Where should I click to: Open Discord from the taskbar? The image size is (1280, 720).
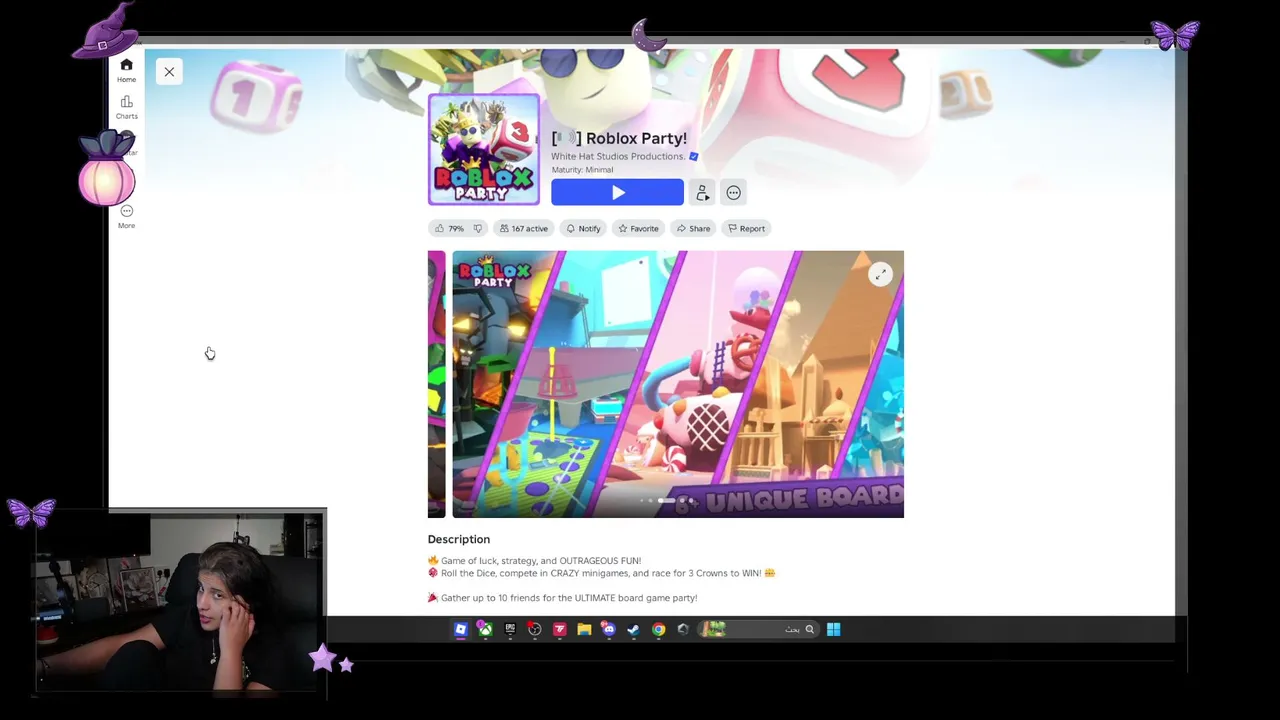tap(609, 629)
